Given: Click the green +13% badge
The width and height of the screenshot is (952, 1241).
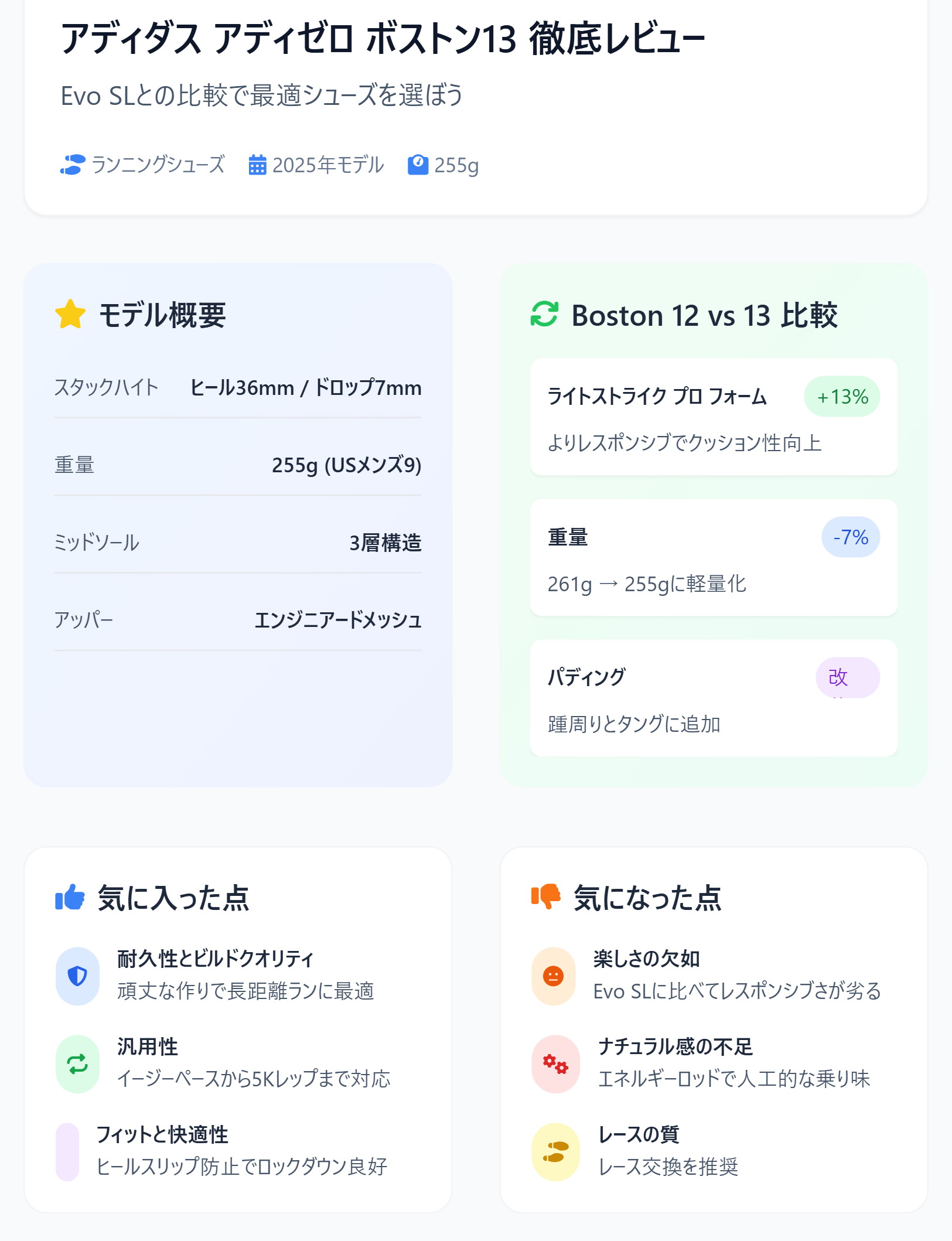Looking at the screenshot, I should coord(842,397).
